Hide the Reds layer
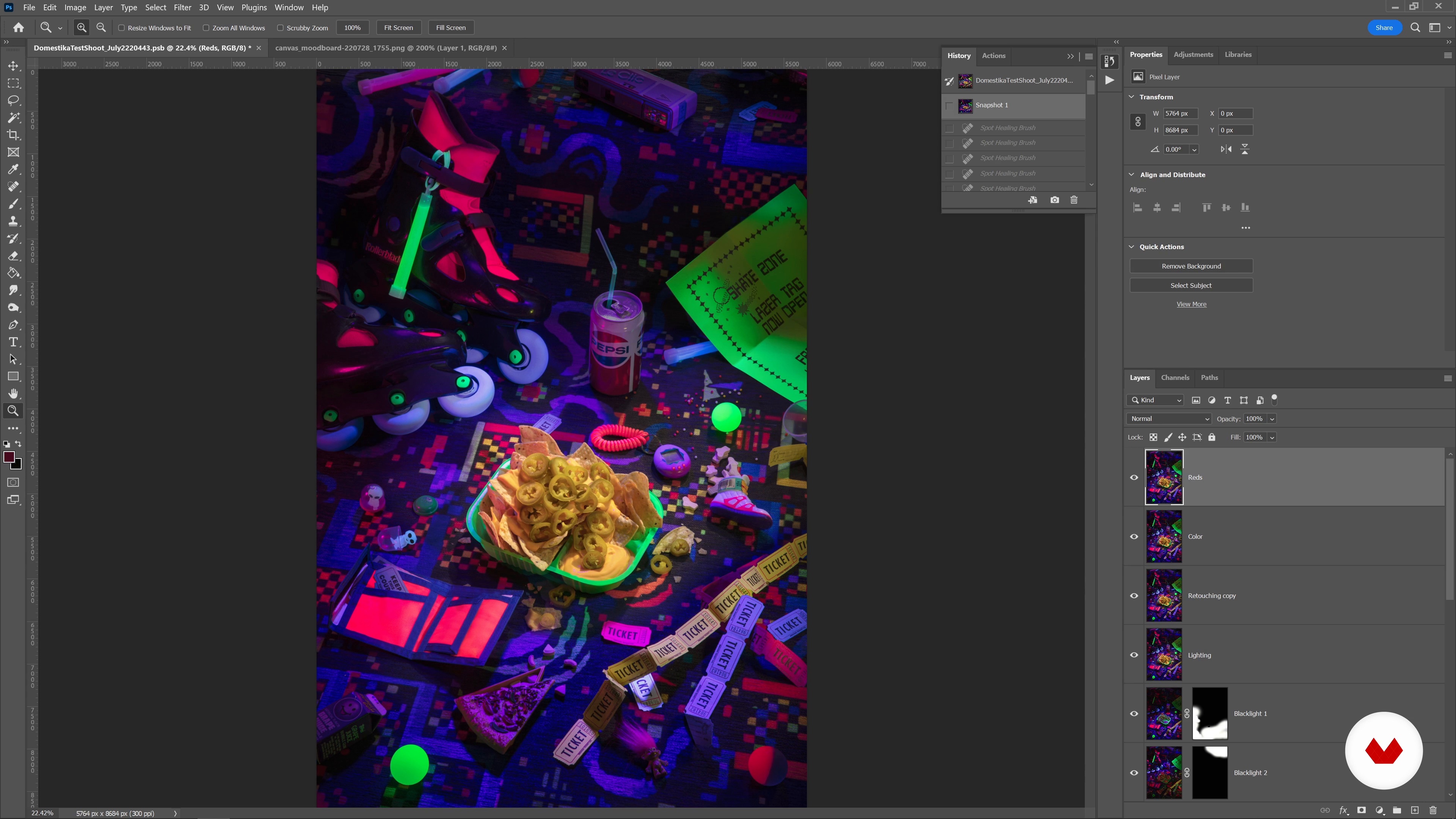 [x=1134, y=478]
